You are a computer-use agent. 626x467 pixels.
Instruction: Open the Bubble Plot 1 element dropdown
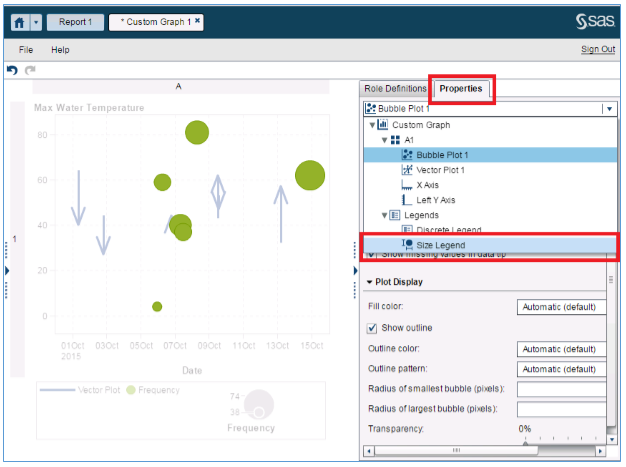(x=609, y=109)
